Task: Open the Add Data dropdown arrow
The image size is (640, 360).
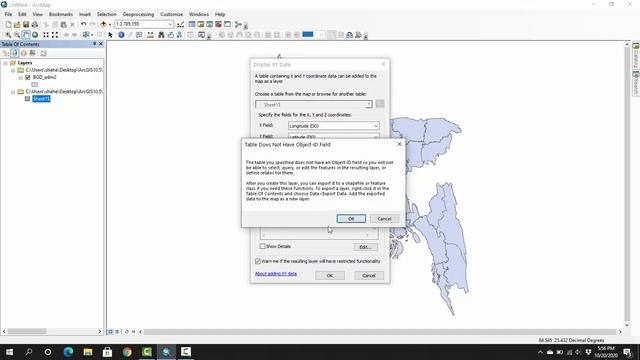Action: click(x=109, y=24)
